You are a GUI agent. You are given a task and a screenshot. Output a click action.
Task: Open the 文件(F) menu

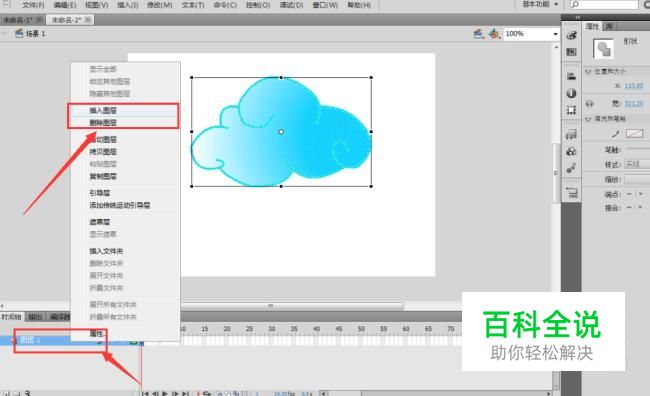tap(33, 5)
